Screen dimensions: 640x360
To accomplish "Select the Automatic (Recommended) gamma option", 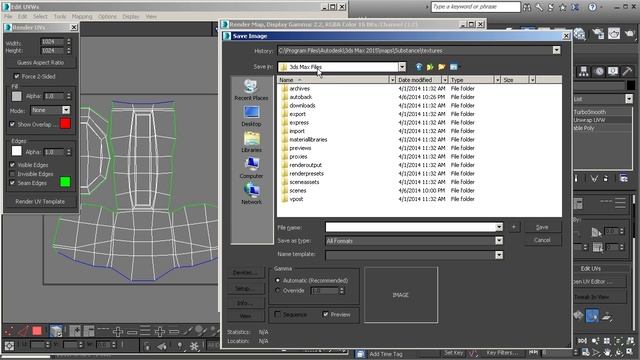I will coord(278,280).
